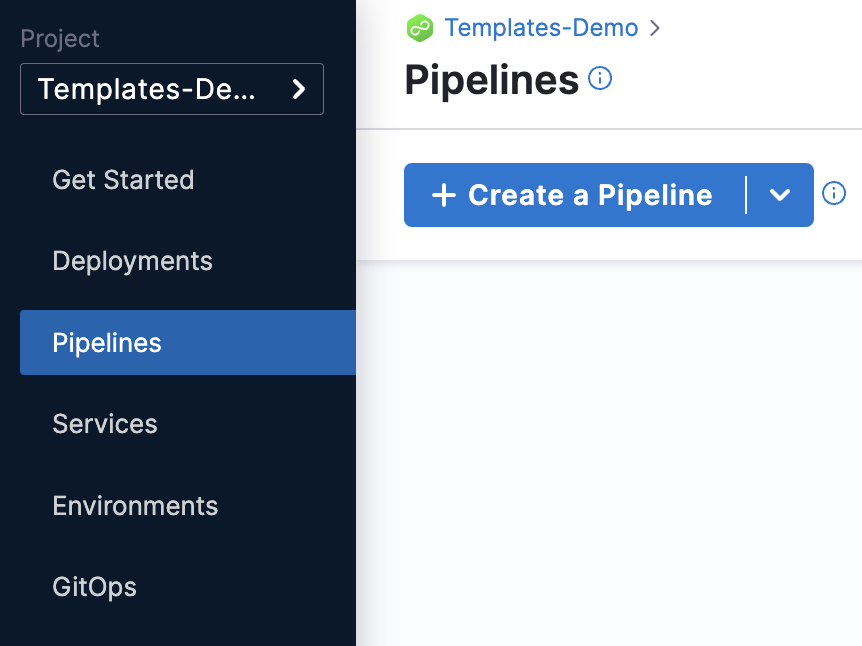Screen dimensions: 862x646
Task: Go to the Get Started page
Action: click(x=123, y=180)
